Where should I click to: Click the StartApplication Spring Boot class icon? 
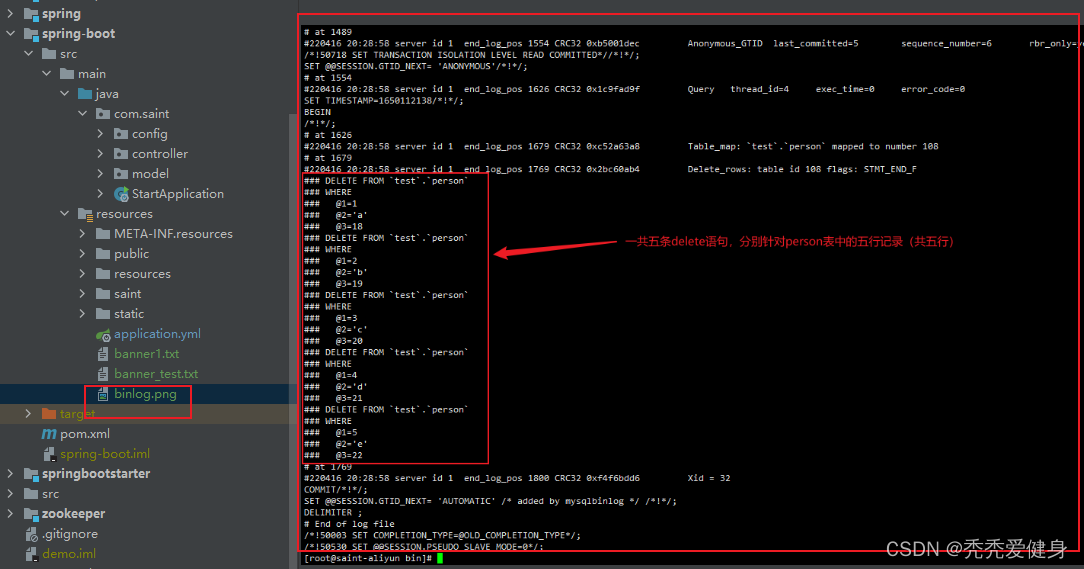[x=121, y=194]
